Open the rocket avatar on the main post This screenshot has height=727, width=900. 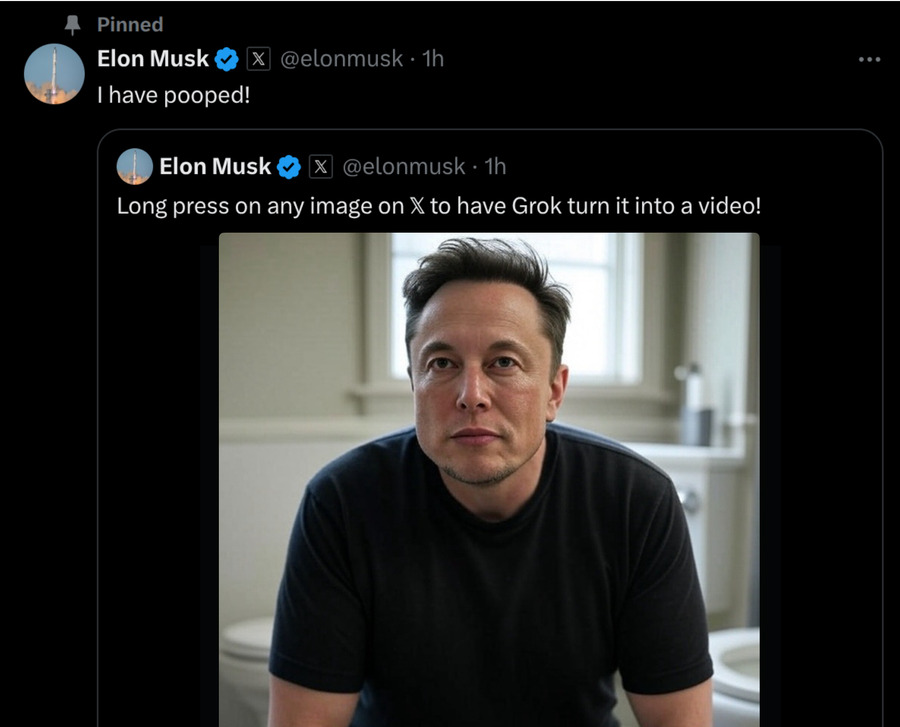click(54, 74)
